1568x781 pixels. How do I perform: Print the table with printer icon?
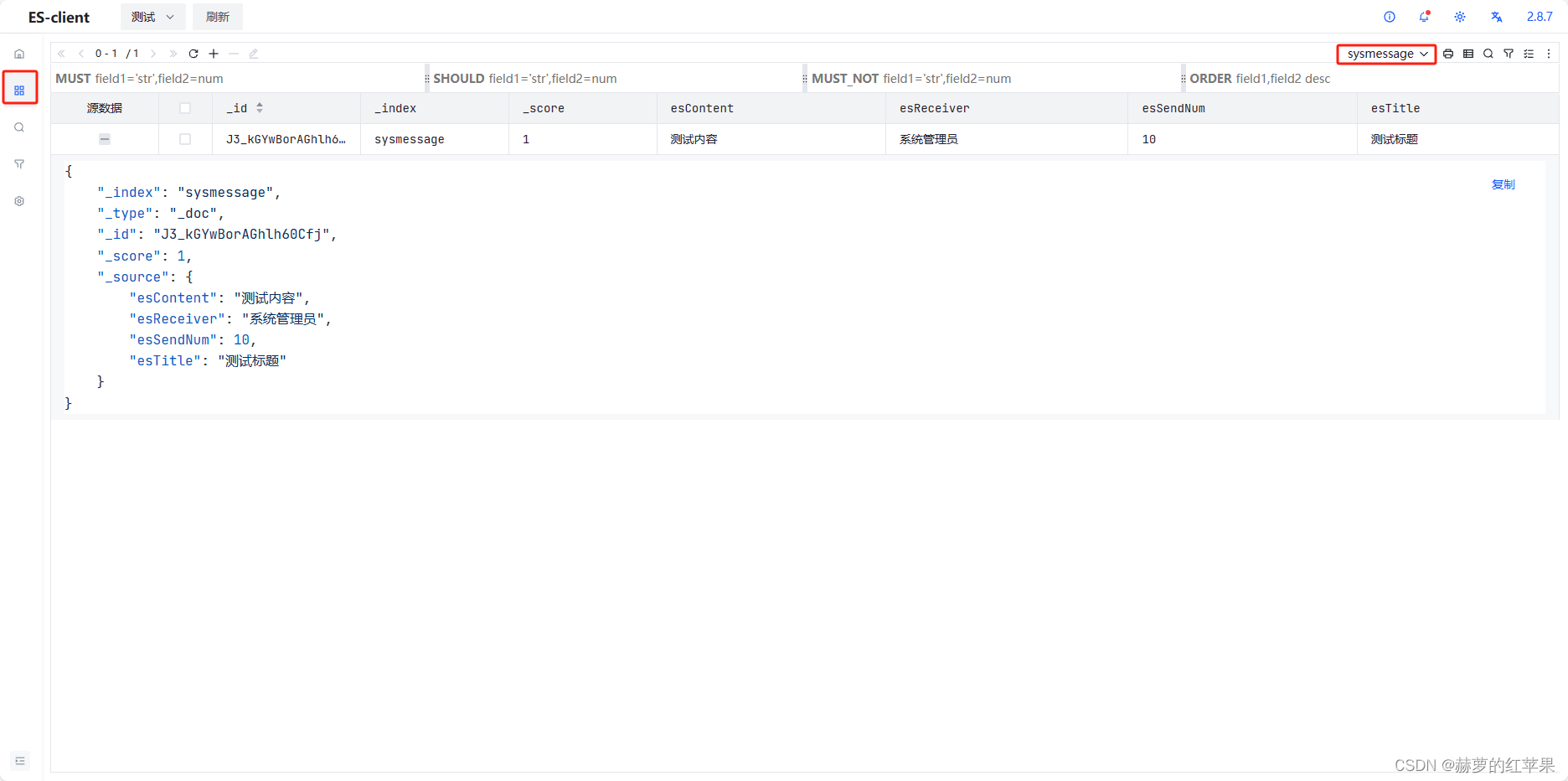click(1448, 54)
